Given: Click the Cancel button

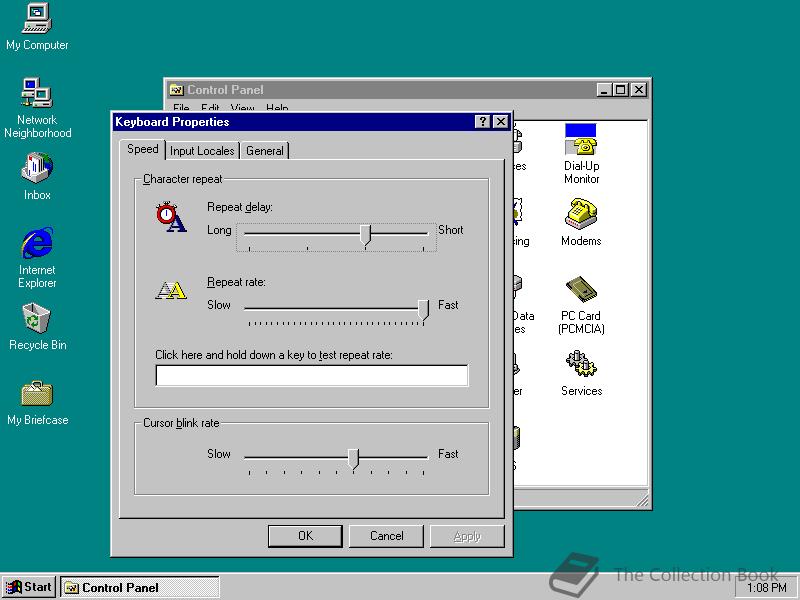Looking at the screenshot, I should (x=386, y=536).
